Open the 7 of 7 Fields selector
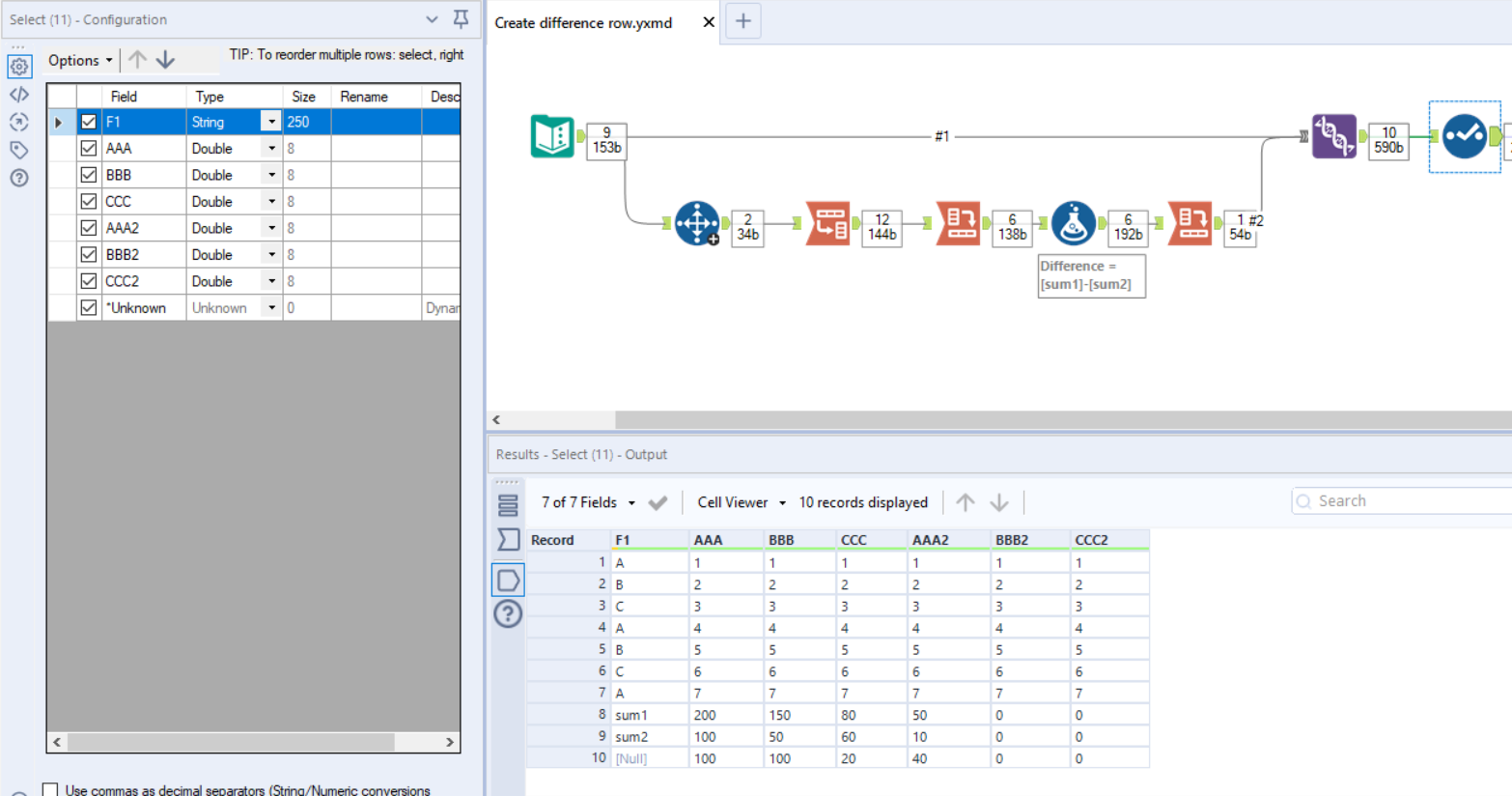The width and height of the screenshot is (1512, 796). (587, 502)
